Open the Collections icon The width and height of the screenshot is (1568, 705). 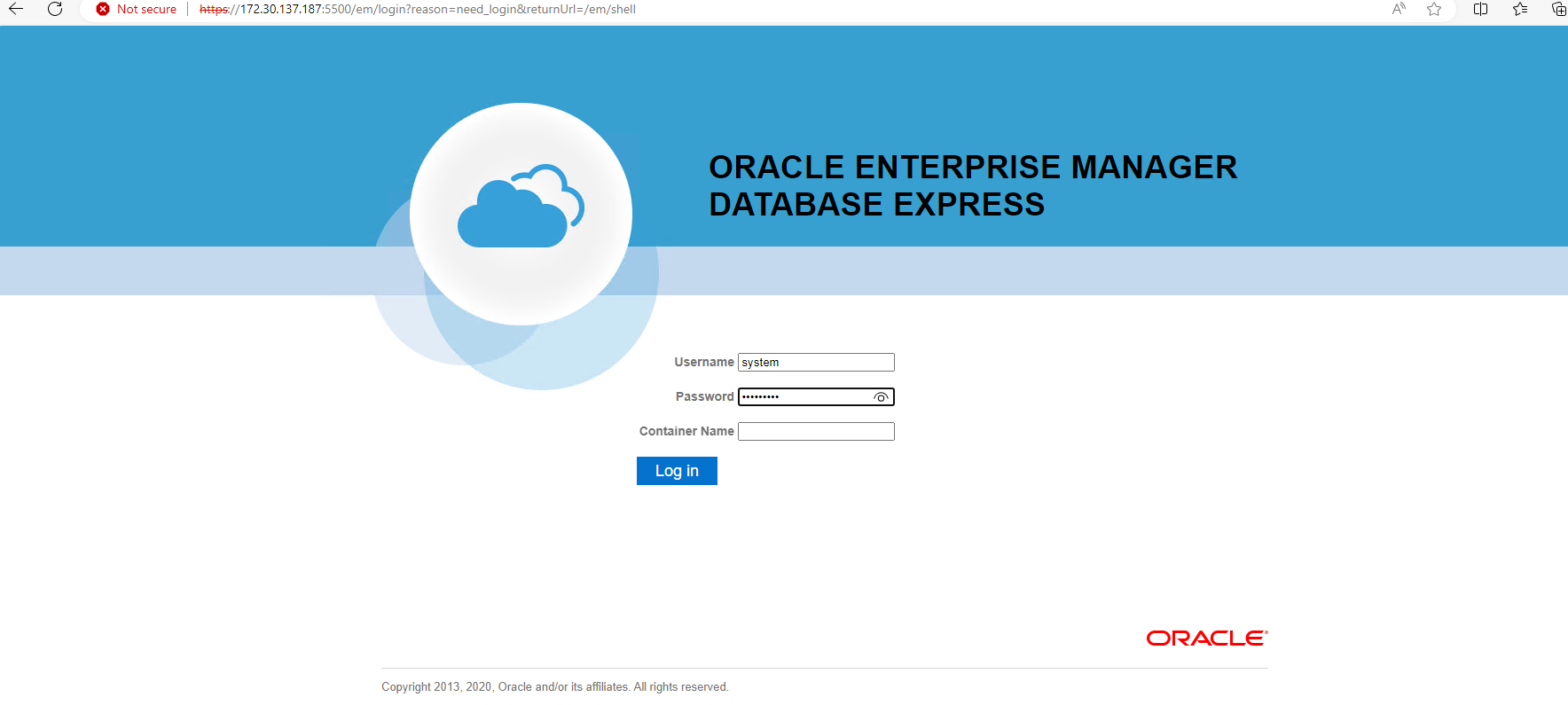point(1558,9)
